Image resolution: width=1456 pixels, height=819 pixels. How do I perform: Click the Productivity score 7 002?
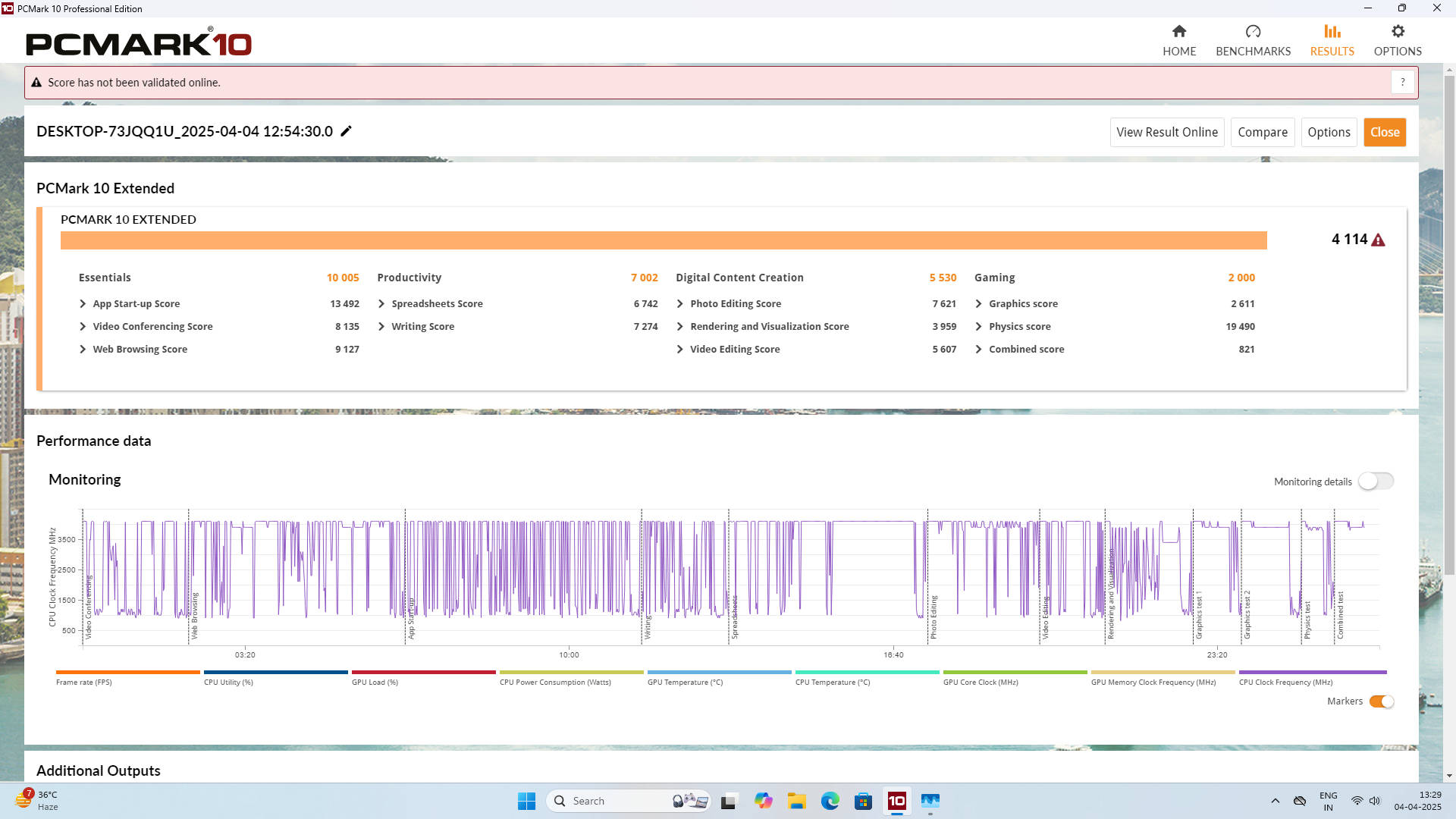click(644, 278)
